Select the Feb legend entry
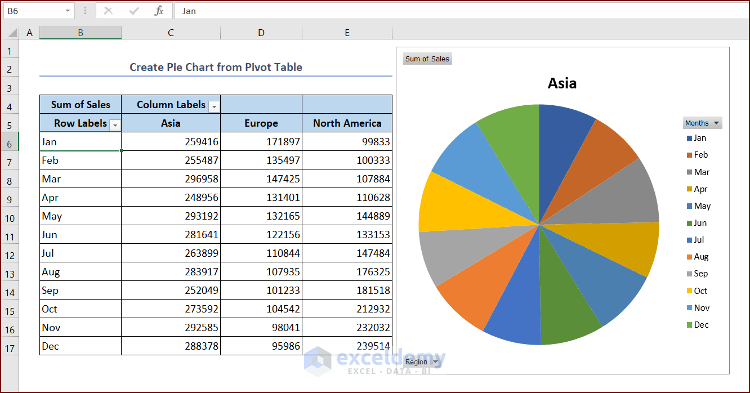750x393 pixels. [x=697, y=155]
